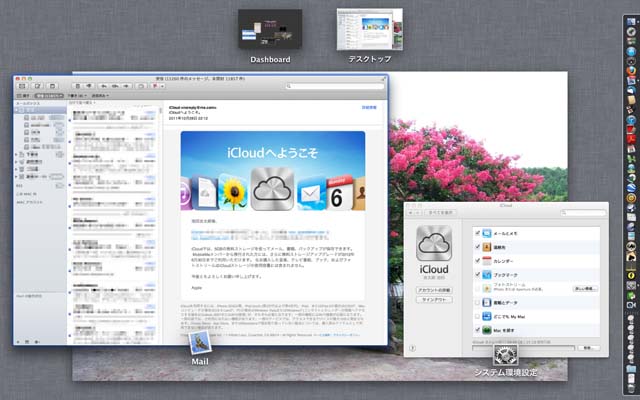The width and height of the screenshot is (640, 400).
Task: Click the red Flag icon in Mail toolbar
Action: (155, 86)
